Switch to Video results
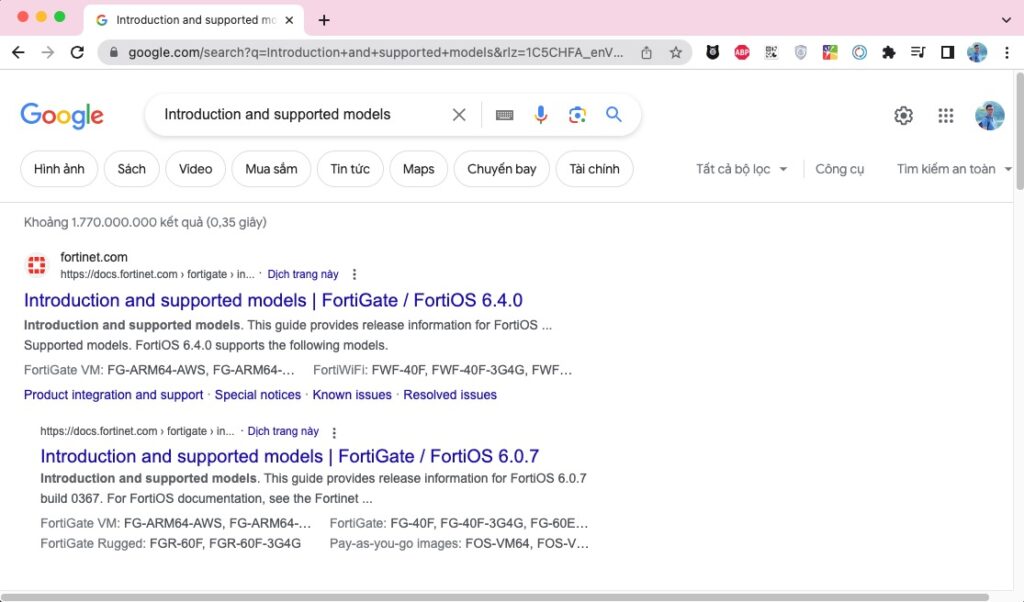This screenshot has height=602, width=1024. click(195, 169)
